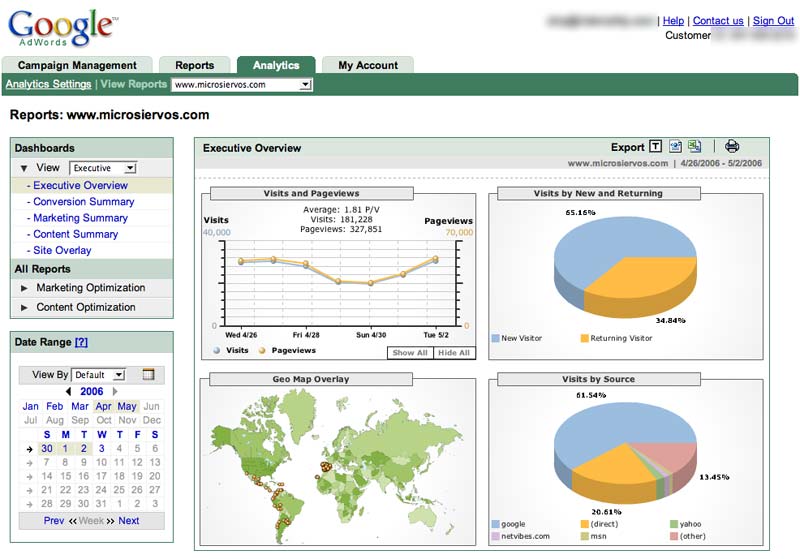The width and height of the screenshot is (800, 559).
Task: Click yahoo green legend swatch
Action: pyautogui.click(x=673, y=524)
